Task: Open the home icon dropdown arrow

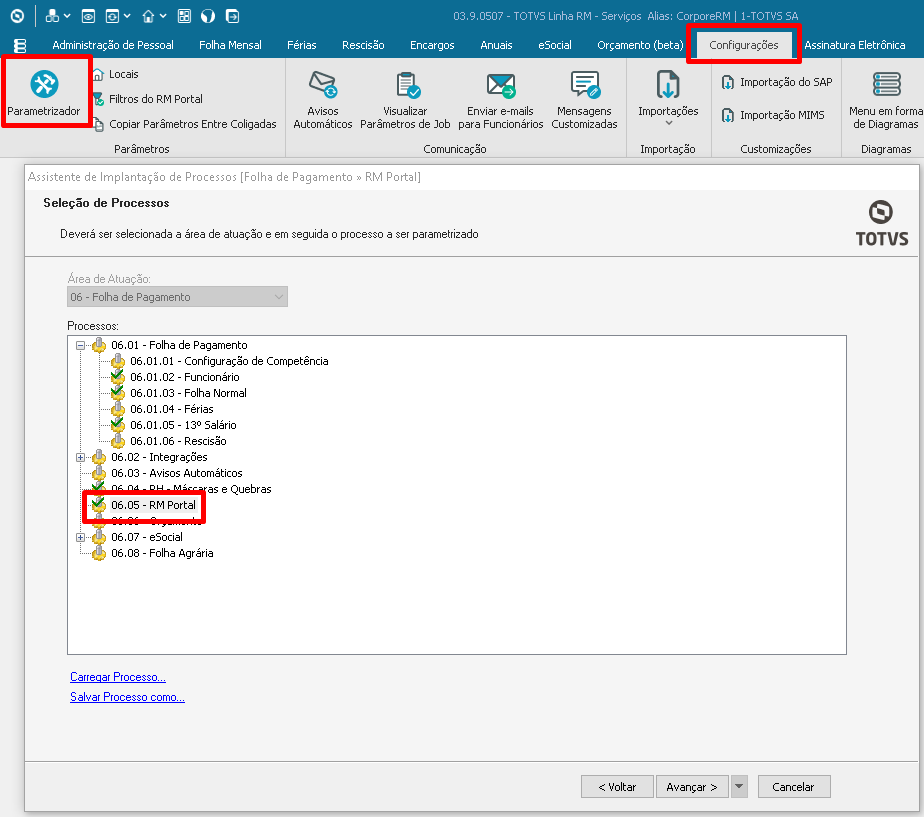Action: (163, 16)
